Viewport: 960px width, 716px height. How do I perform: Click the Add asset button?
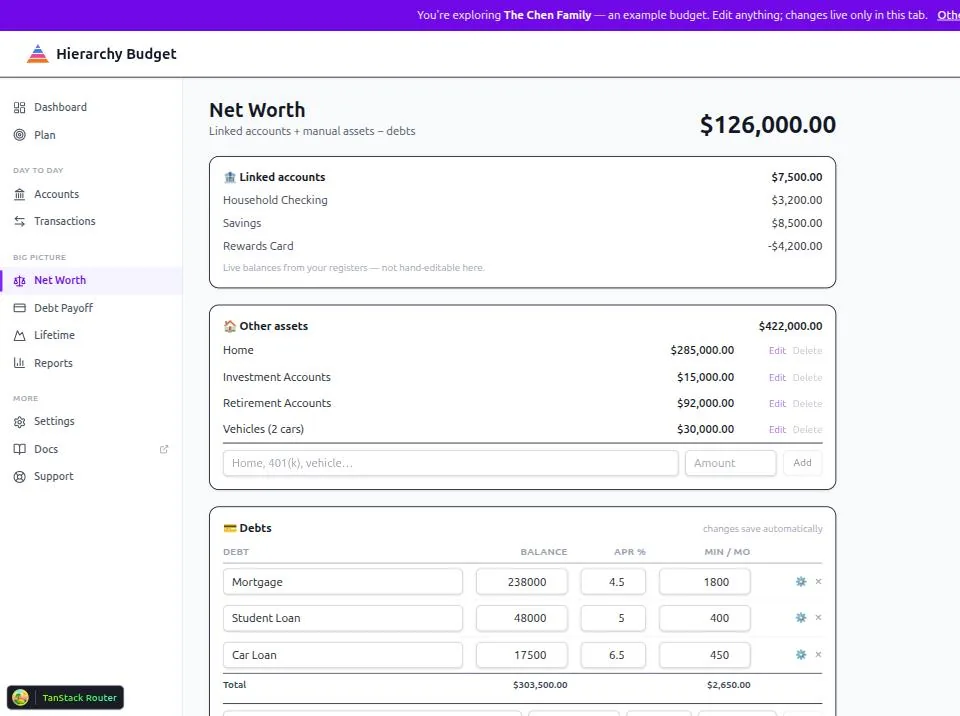[802, 463]
